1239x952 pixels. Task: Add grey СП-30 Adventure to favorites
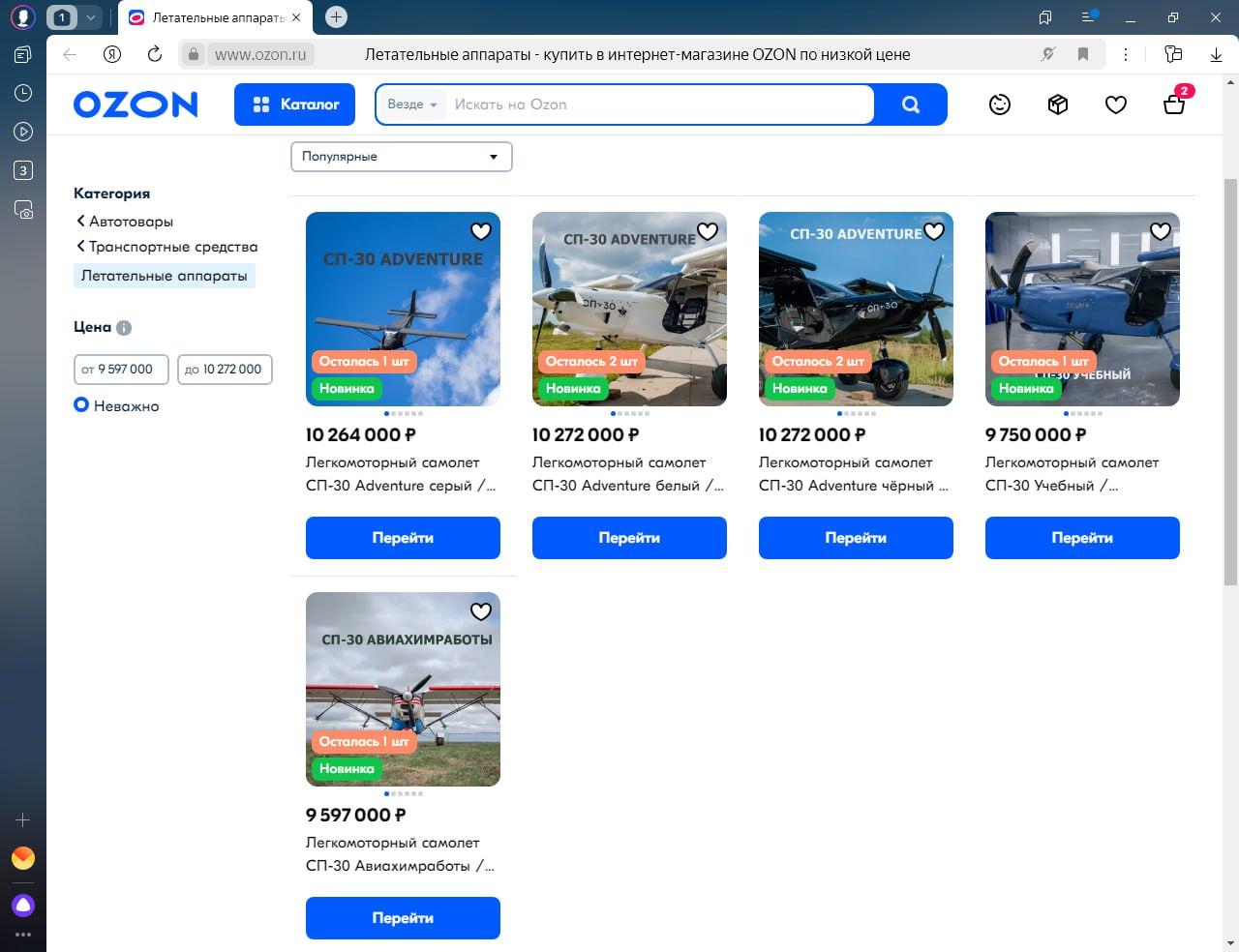click(x=481, y=231)
